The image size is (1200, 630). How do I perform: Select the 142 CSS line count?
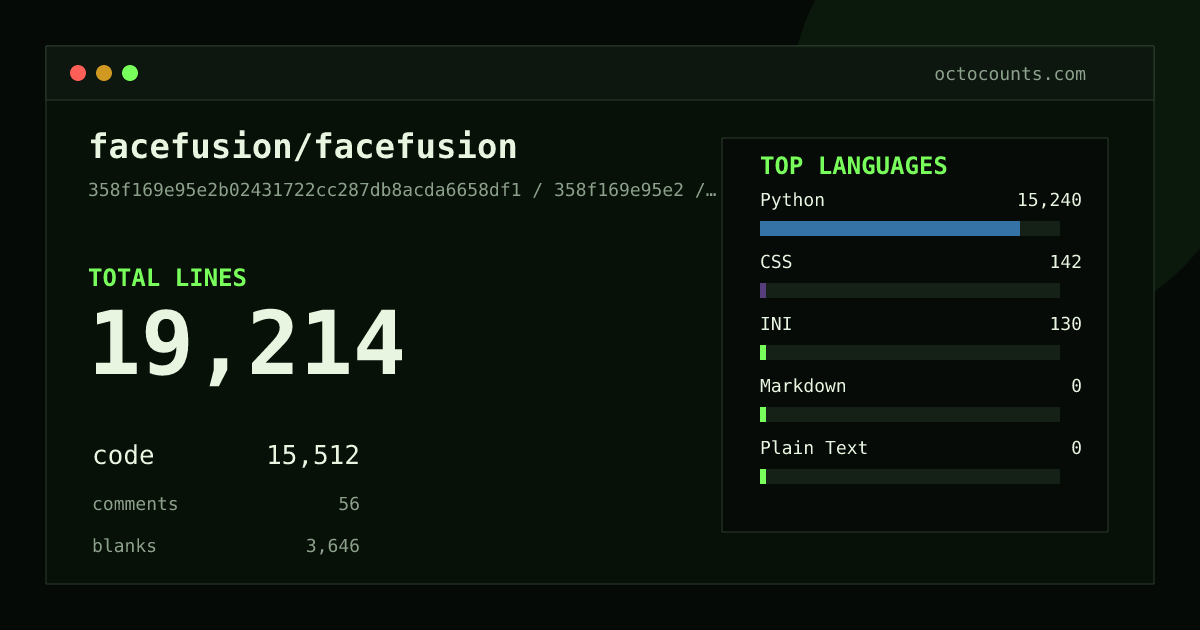click(x=1065, y=262)
